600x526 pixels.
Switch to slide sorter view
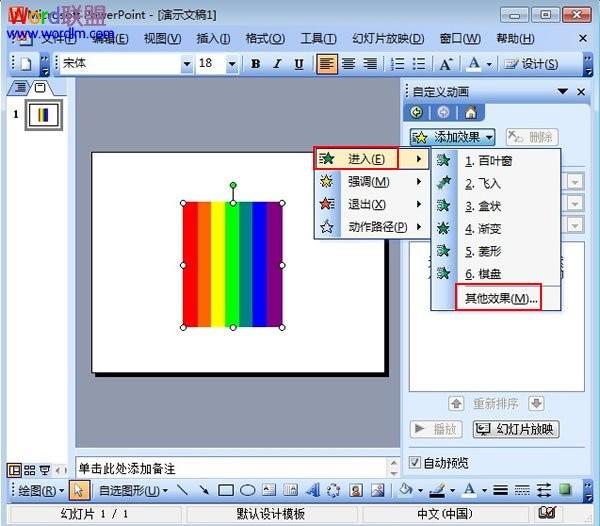pyautogui.click(x=29, y=470)
